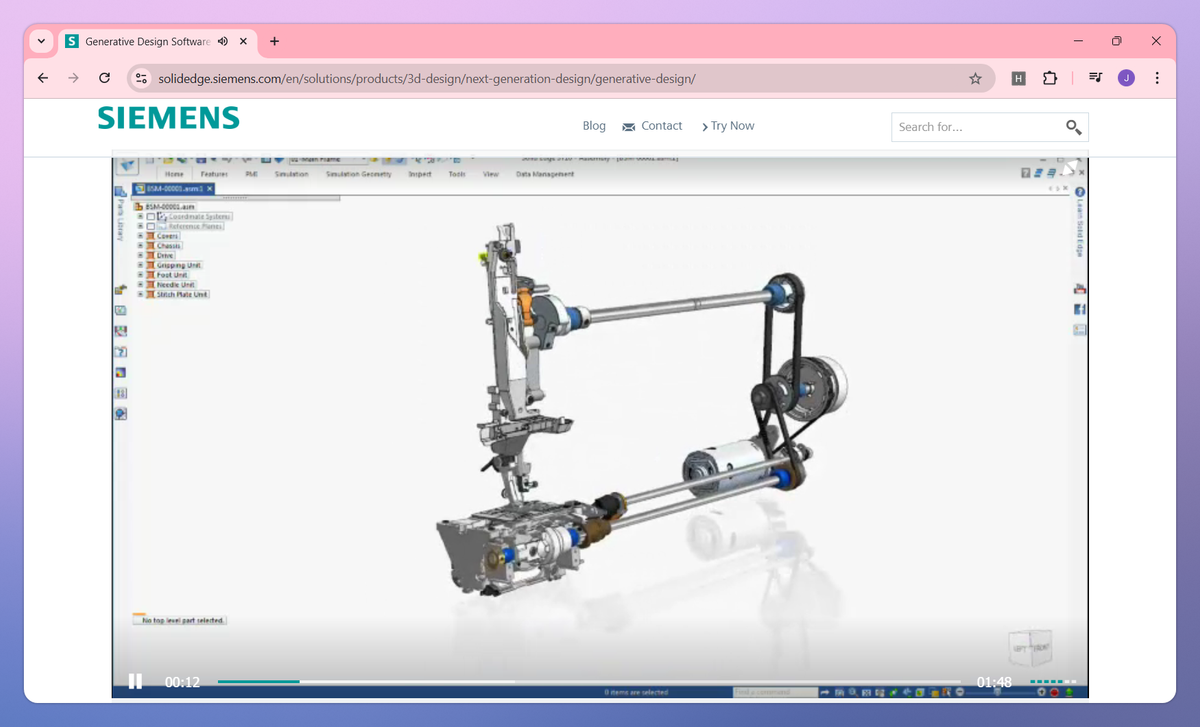Click the Solid Edge application button

tap(128, 165)
